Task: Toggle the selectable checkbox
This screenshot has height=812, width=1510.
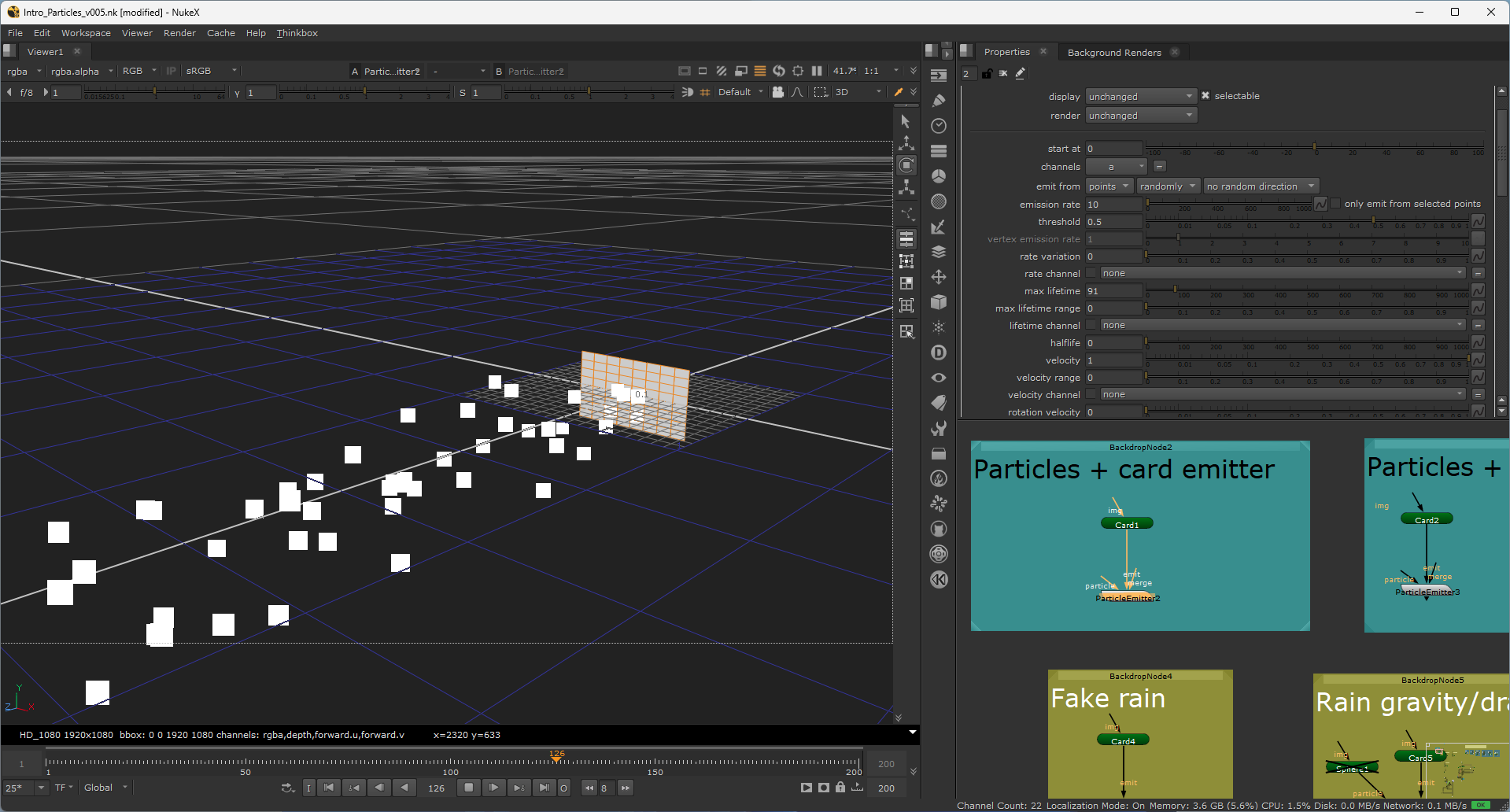Action: [x=1205, y=96]
